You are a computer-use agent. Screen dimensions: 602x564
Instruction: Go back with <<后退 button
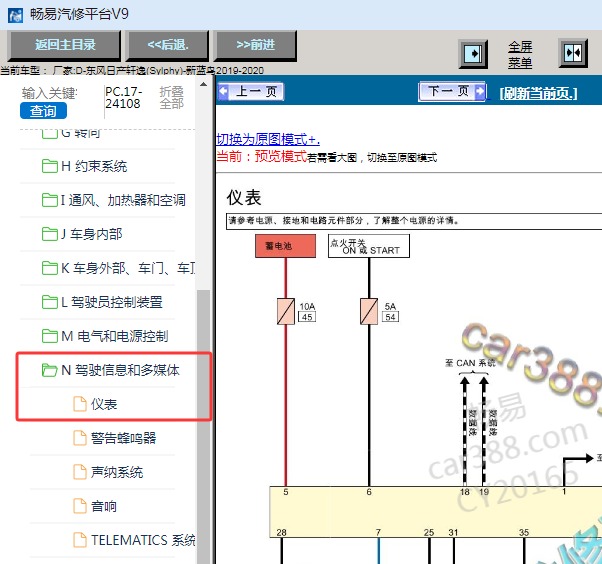click(168, 45)
